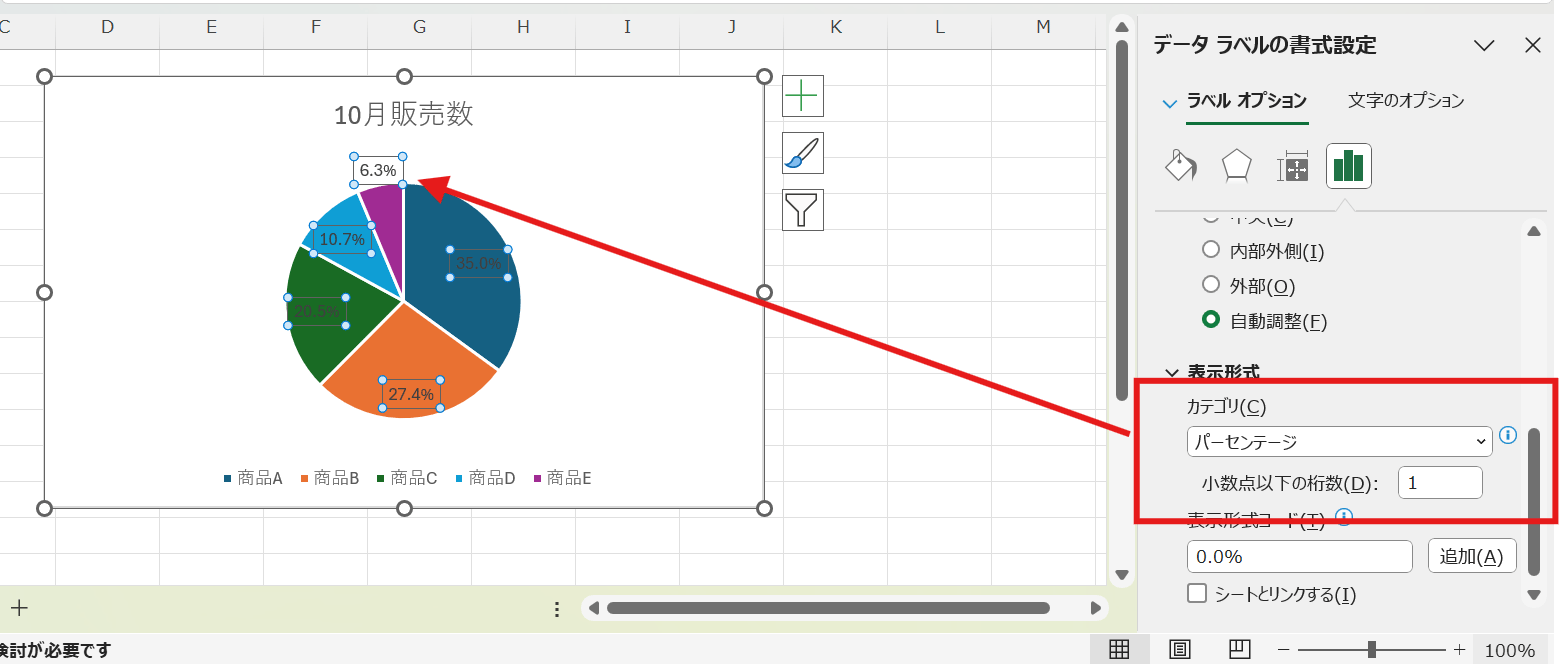
Task: Open the Chart Filters funnel icon
Action: pos(802,210)
